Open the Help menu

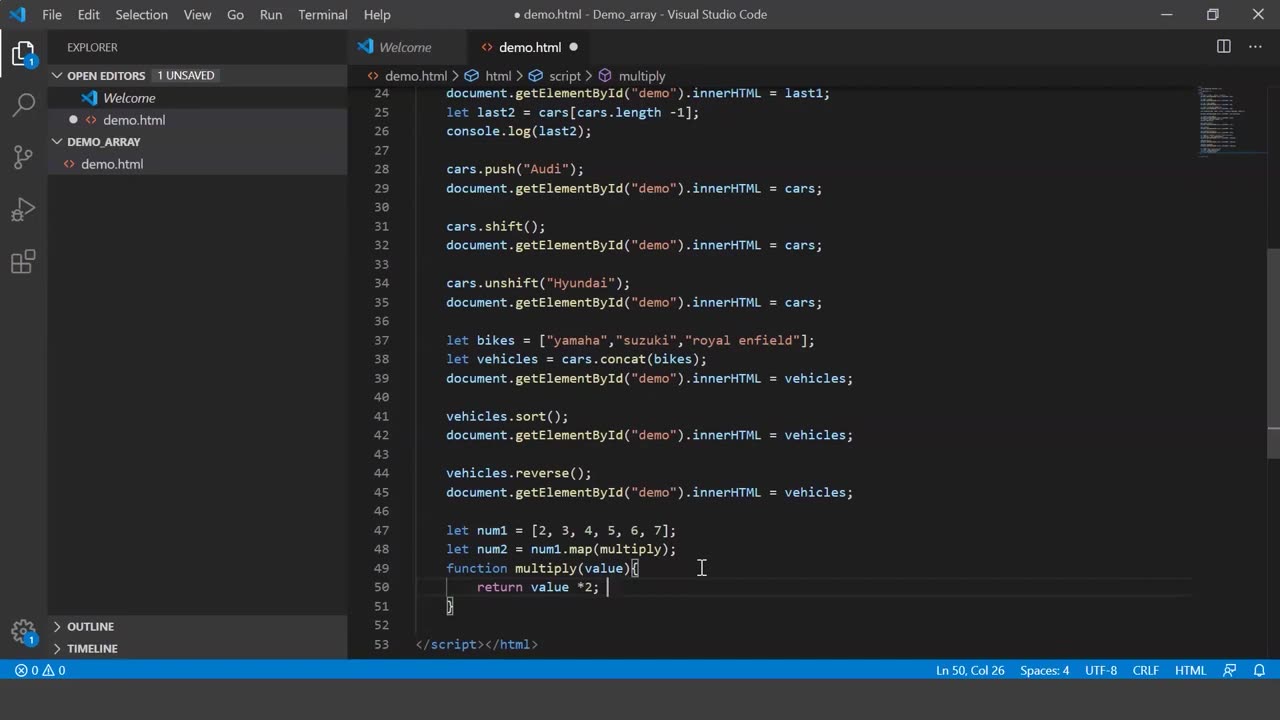tap(377, 15)
